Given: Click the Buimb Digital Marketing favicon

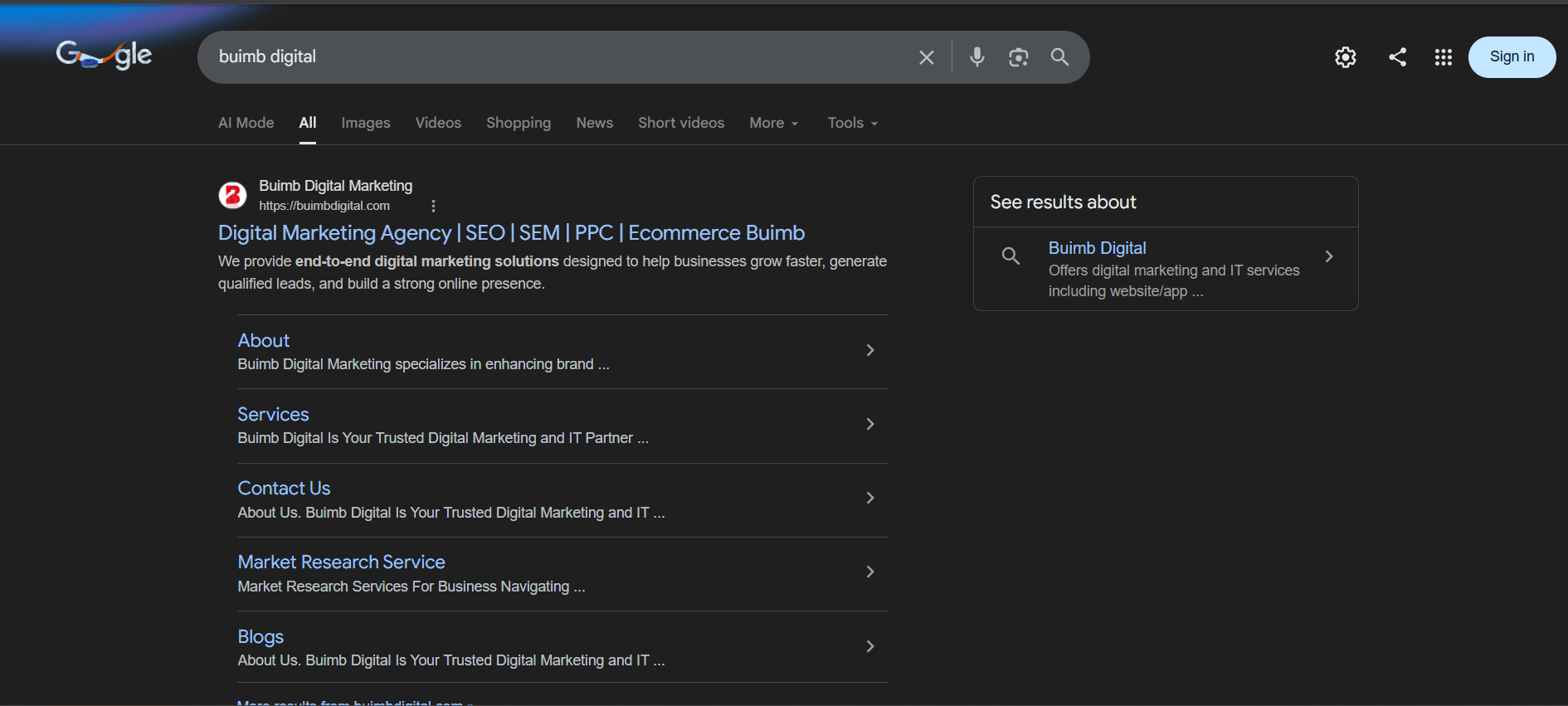Looking at the screenshot, I should [232, 195].
